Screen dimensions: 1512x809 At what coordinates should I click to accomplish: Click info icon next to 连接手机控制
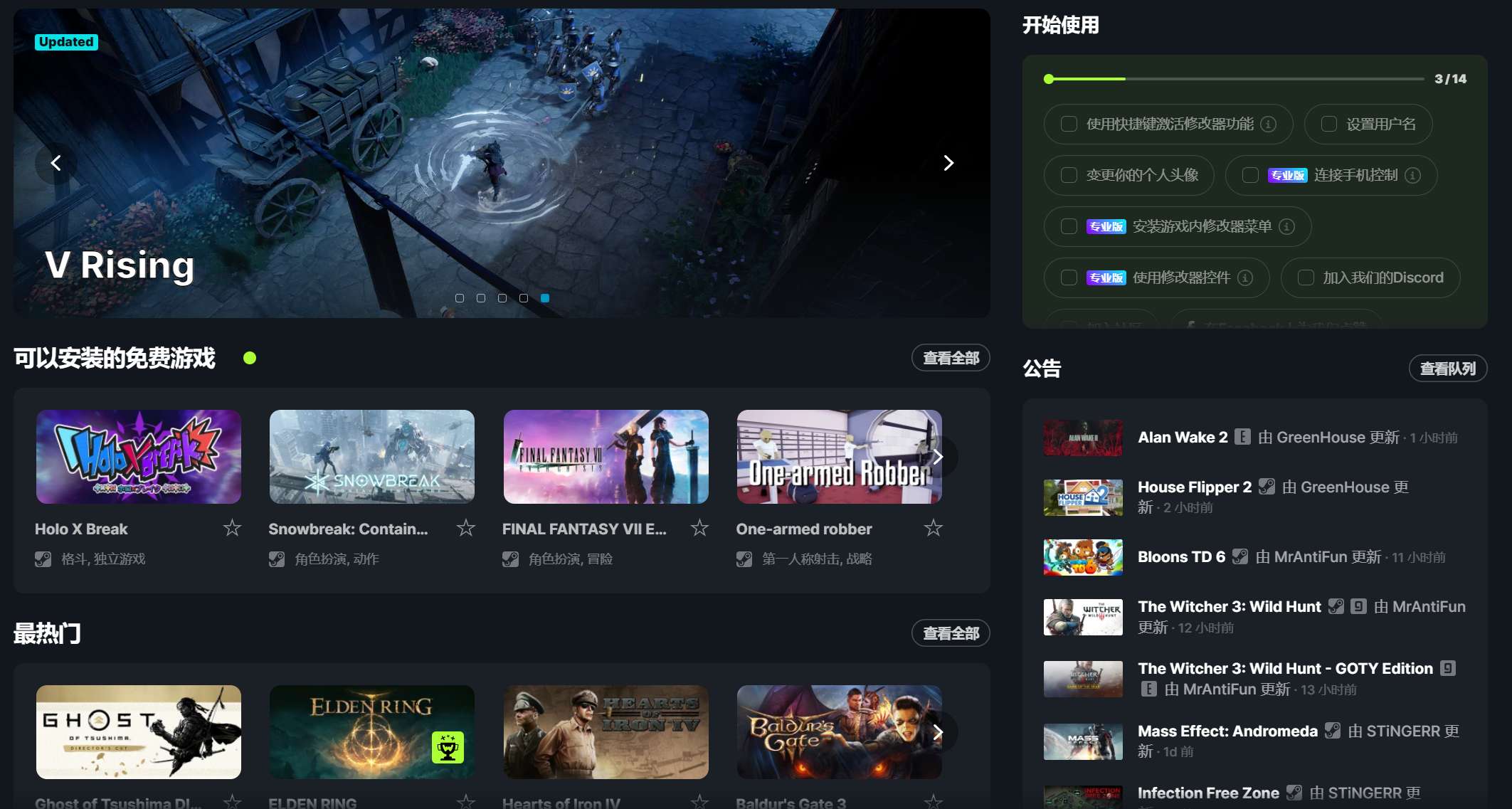click(1413, 175)
